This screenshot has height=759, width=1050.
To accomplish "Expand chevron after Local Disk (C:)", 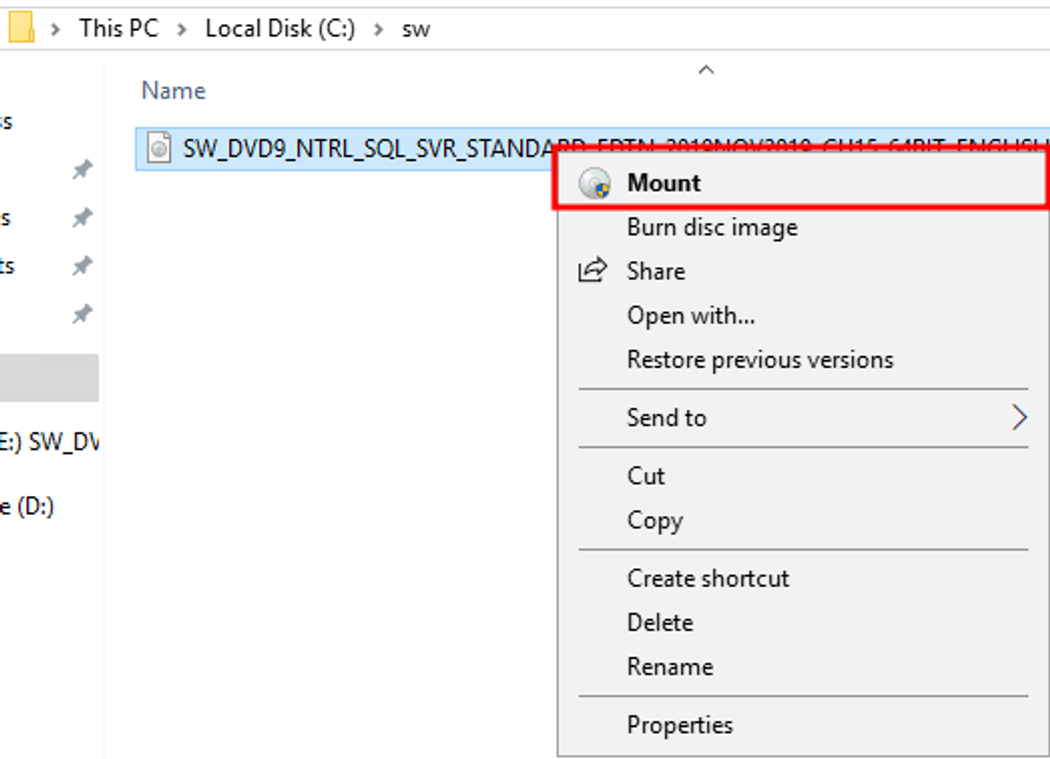I will (378, 29).
